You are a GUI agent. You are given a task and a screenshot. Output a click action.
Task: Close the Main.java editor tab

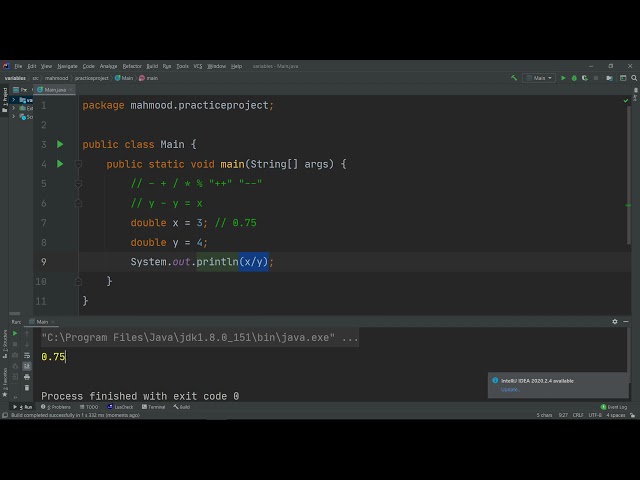[71, 90]
